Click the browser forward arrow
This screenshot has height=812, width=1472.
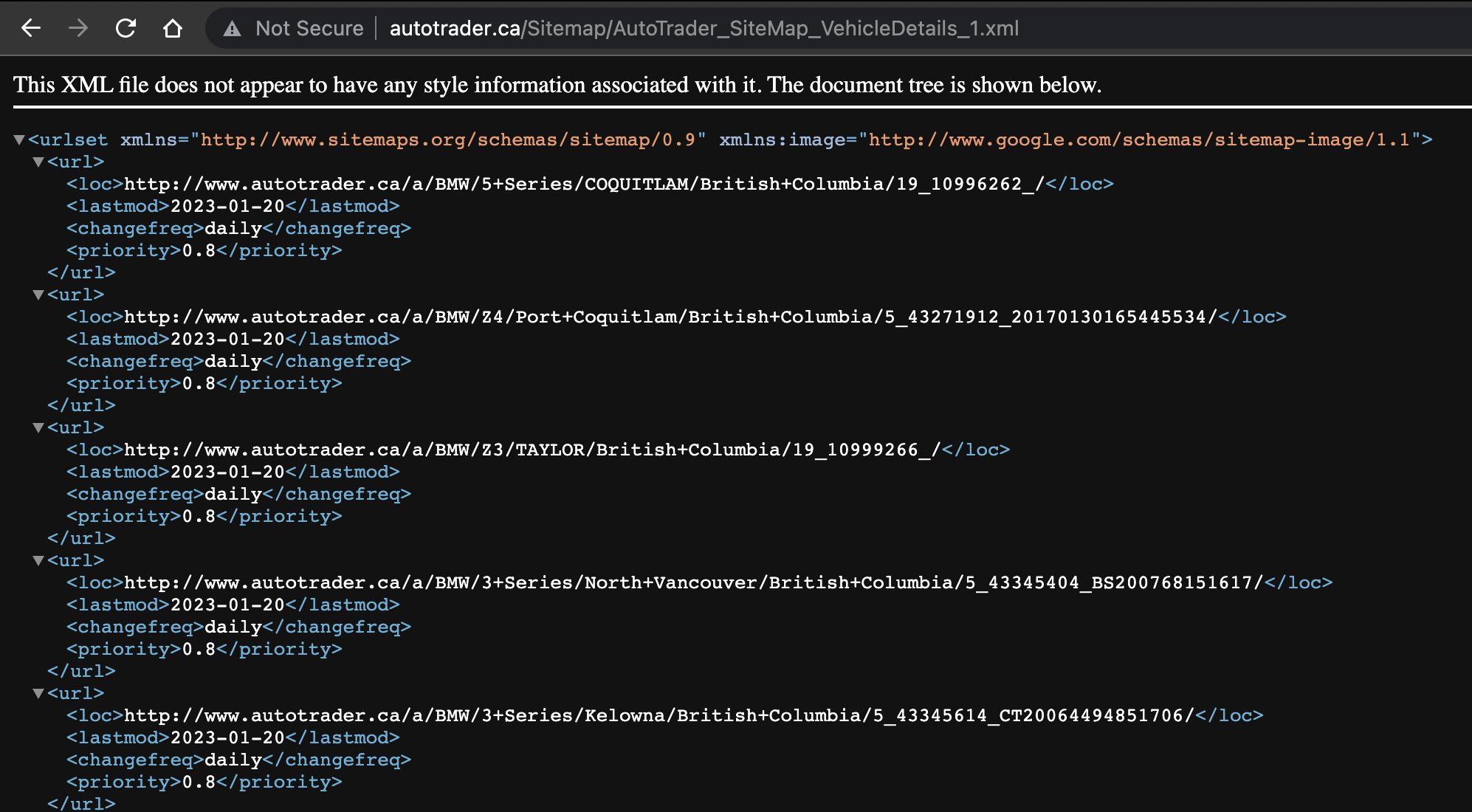pos(78,28)
